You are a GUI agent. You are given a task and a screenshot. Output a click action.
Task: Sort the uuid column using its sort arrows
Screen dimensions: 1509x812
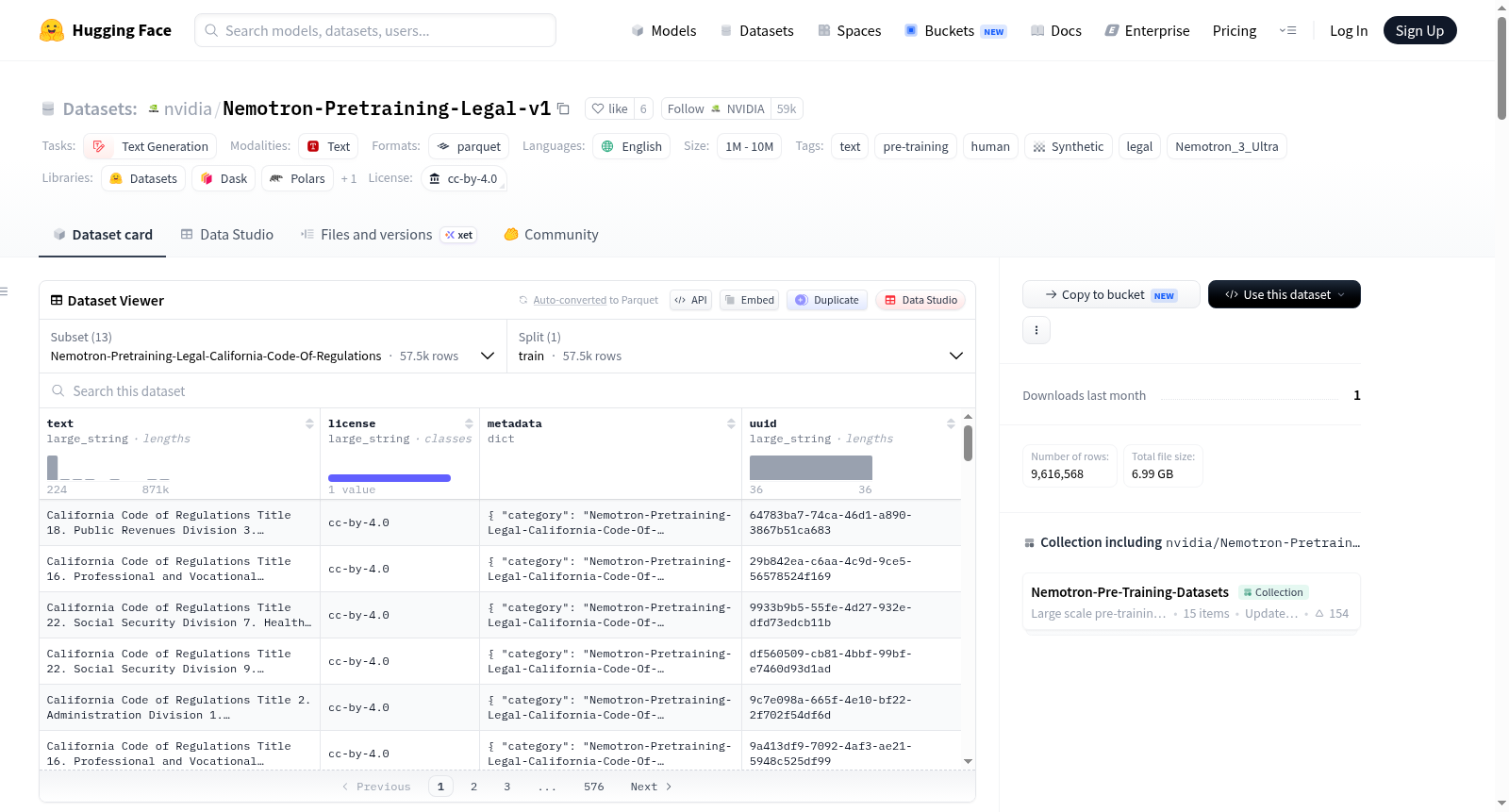(x=951, y=424)
